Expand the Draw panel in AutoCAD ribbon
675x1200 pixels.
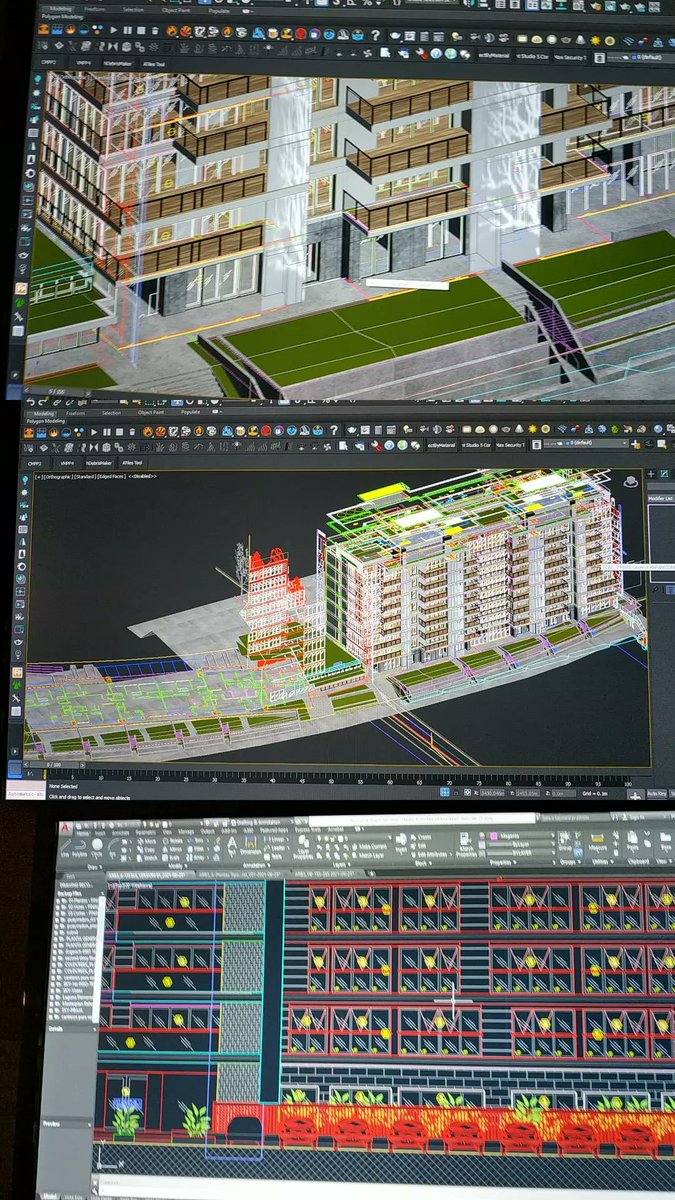(x=95, y=865)
